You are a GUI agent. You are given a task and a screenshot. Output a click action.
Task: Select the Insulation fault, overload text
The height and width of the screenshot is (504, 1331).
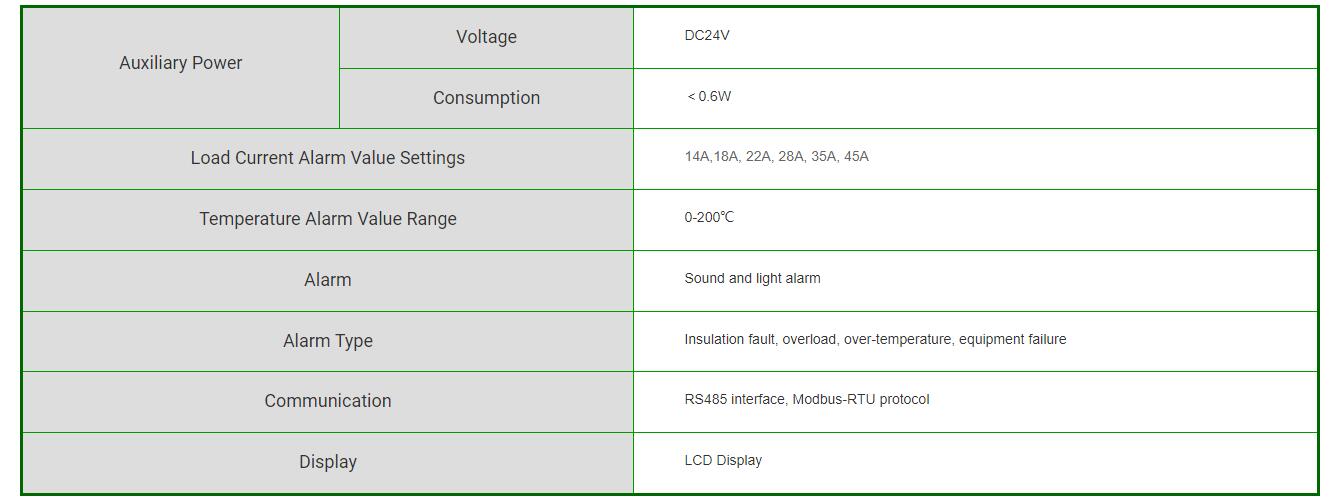tap(762, 340)
